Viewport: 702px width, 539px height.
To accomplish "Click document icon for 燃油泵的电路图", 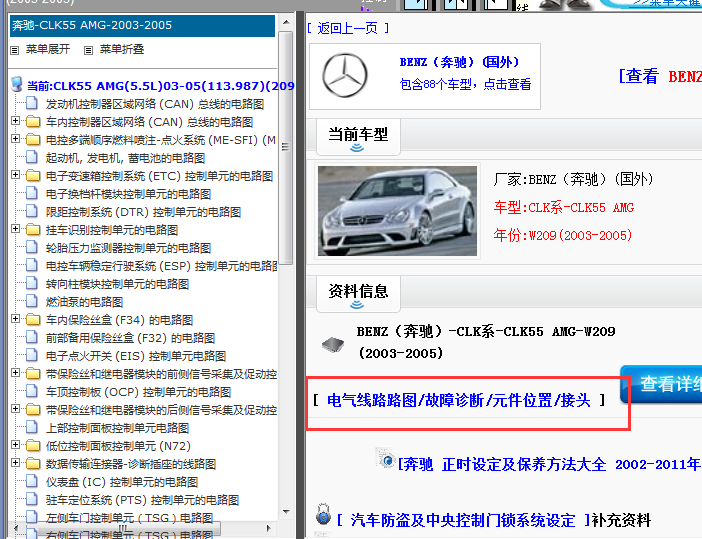I will click(32, 302).
